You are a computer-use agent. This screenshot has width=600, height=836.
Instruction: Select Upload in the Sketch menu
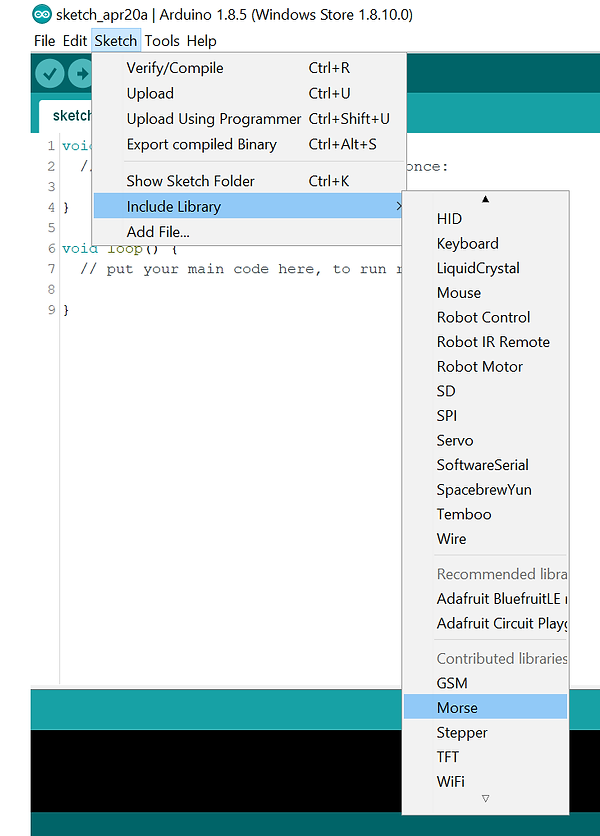pos(247,93)
